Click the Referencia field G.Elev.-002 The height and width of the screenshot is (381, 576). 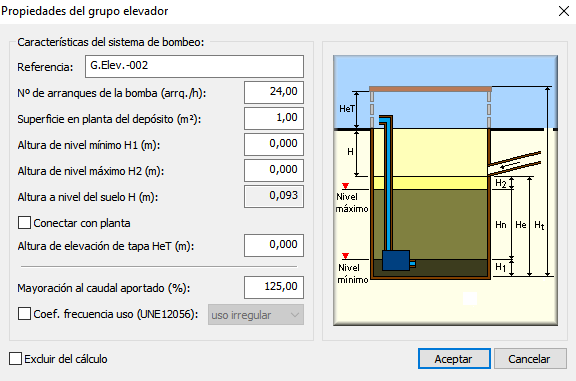[194, 67]
